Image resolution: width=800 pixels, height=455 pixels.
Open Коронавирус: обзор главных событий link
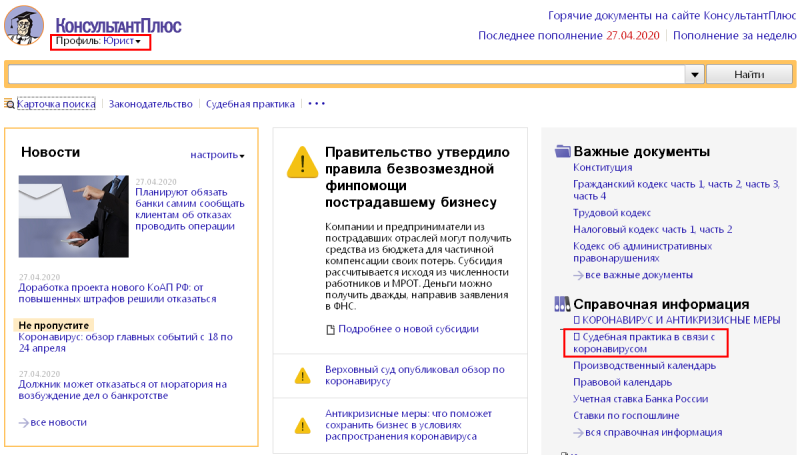[126, 343]
